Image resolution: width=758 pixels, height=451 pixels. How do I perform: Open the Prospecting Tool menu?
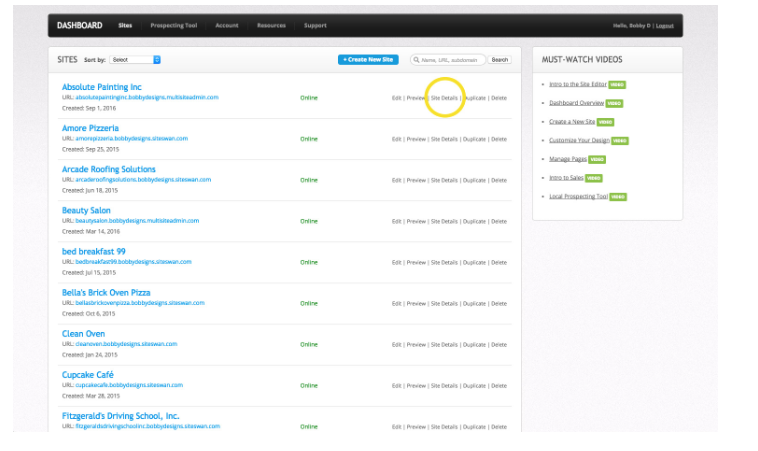[174, 25]
